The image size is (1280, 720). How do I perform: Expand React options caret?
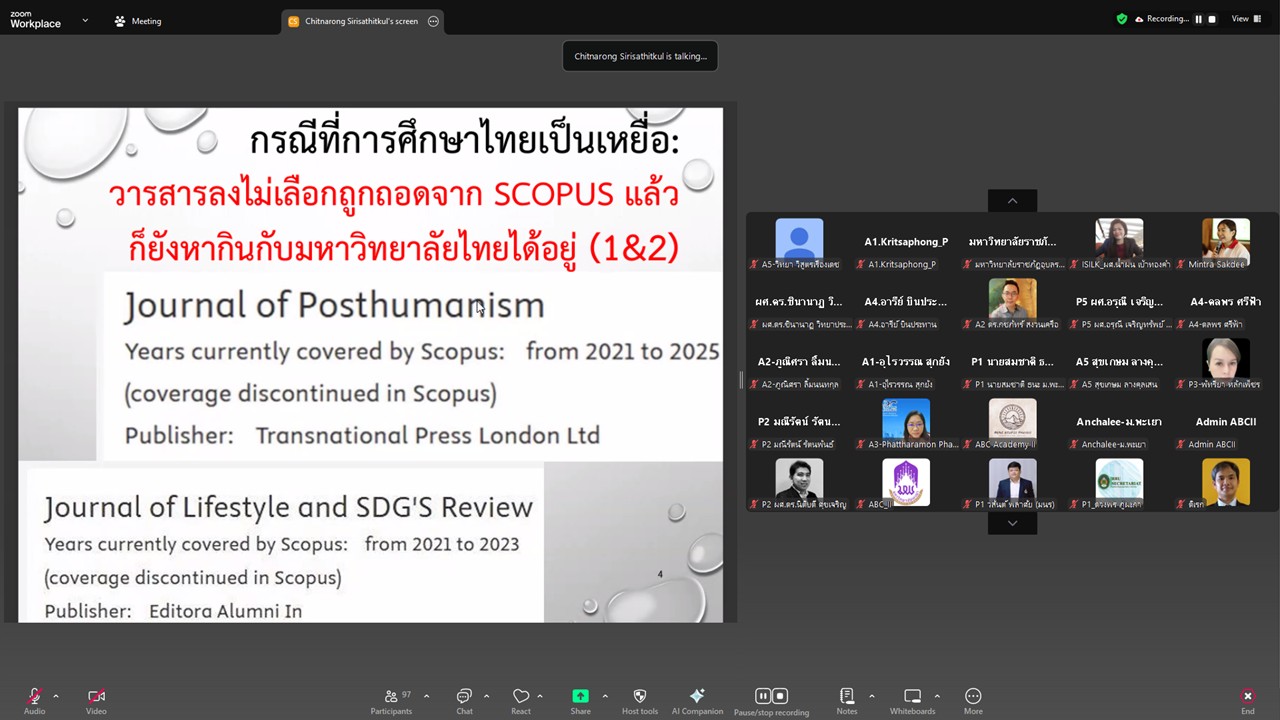coord(540,696)
